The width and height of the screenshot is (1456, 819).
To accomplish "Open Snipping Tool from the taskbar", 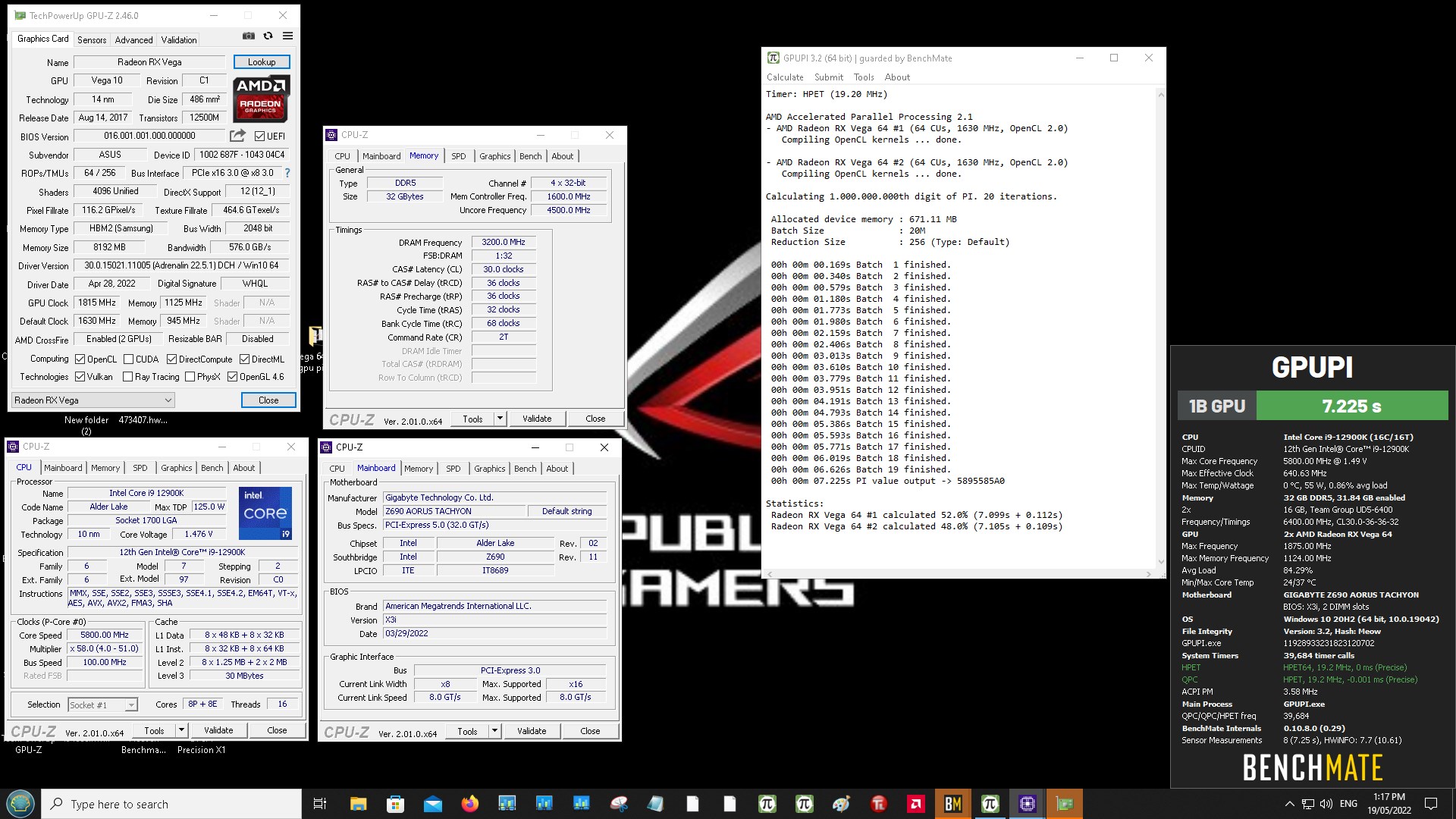I will pos(619,804).
